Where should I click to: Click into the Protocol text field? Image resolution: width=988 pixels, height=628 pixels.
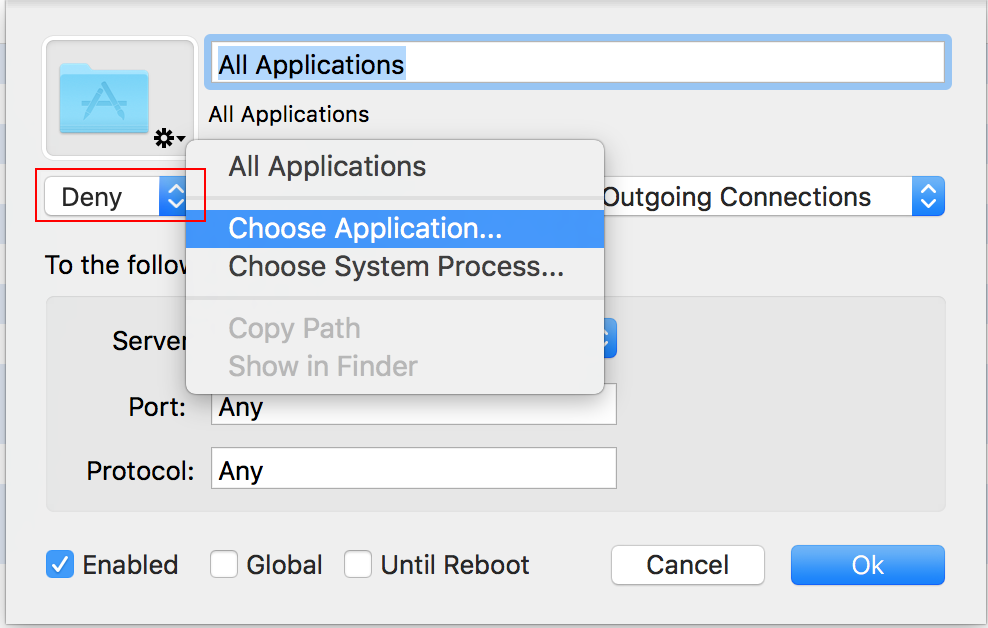[x=414, y=469]
